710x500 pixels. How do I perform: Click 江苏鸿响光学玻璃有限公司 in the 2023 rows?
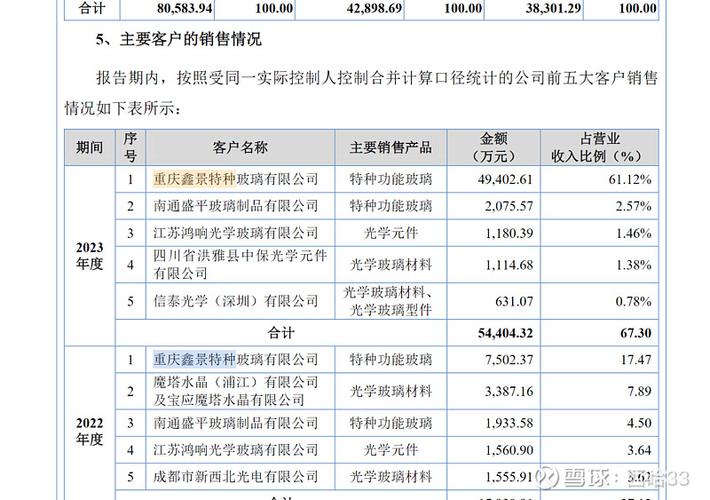(235, 233)
